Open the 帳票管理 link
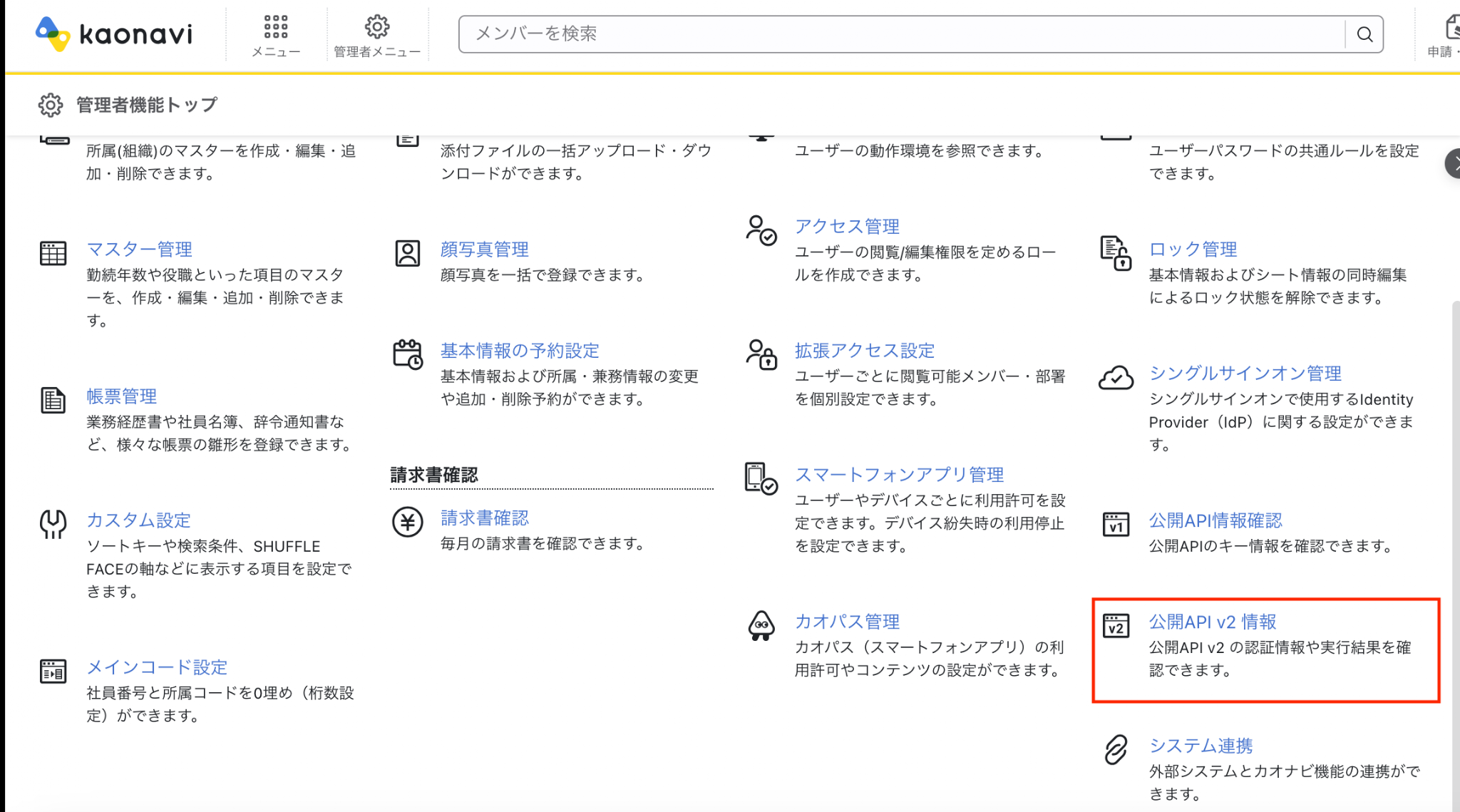This screenshot has height=812, width=1460. (x=121, y=396)
